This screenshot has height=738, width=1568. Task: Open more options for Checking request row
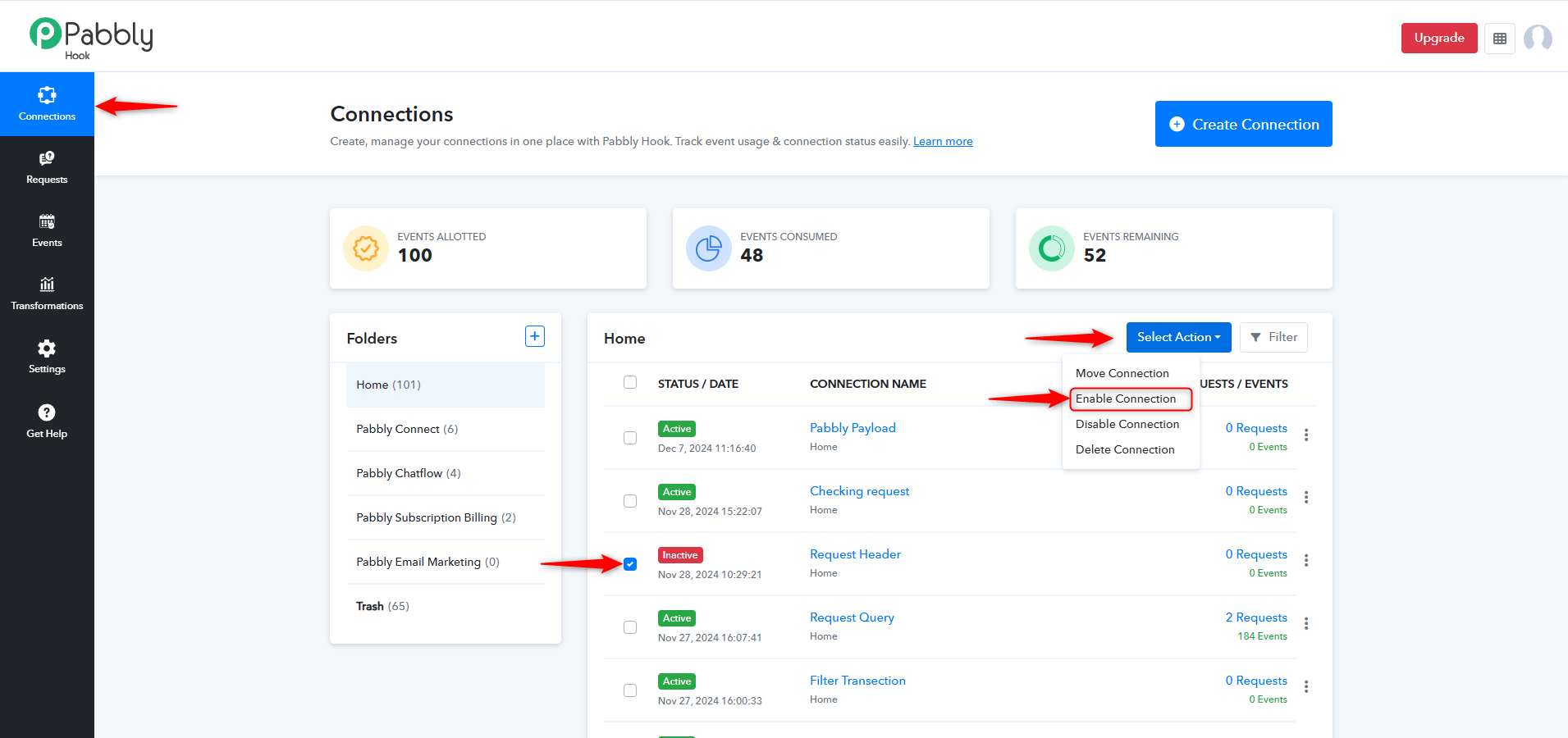tap(1306, 498)
